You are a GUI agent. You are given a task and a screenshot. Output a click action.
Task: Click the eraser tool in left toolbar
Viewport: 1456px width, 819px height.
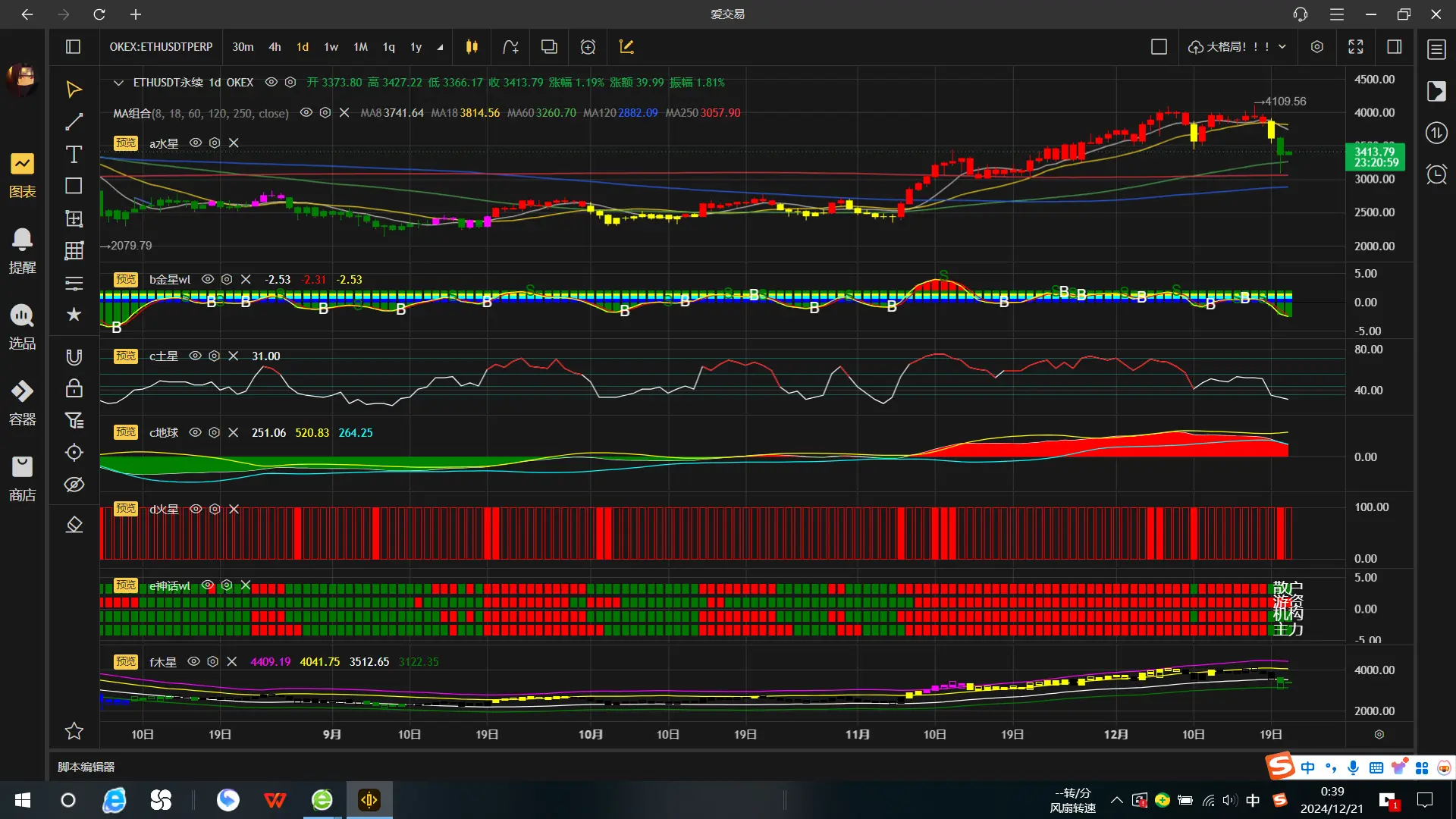(74, 525)
